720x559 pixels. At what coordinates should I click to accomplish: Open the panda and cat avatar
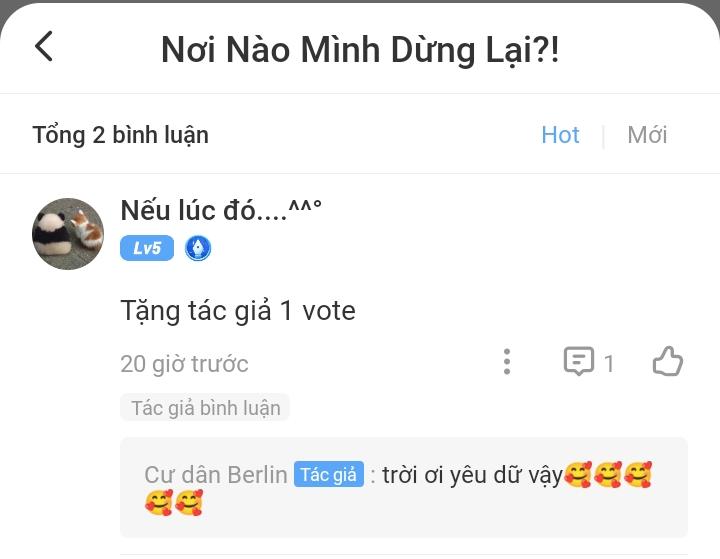pos(68,234)
